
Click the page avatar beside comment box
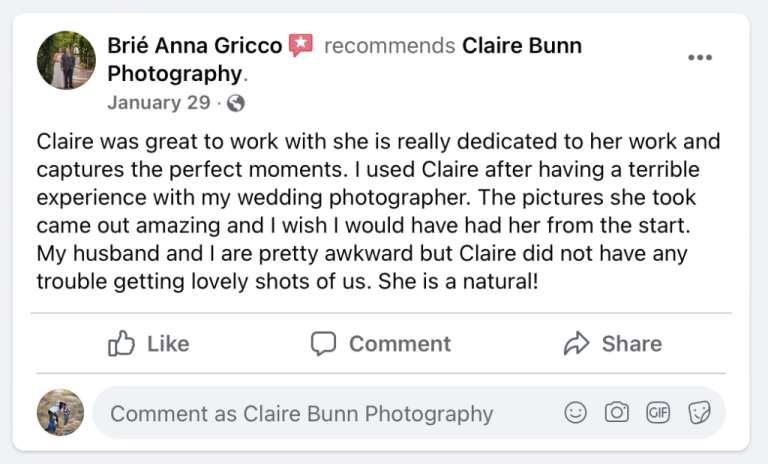tap(60, 412)
